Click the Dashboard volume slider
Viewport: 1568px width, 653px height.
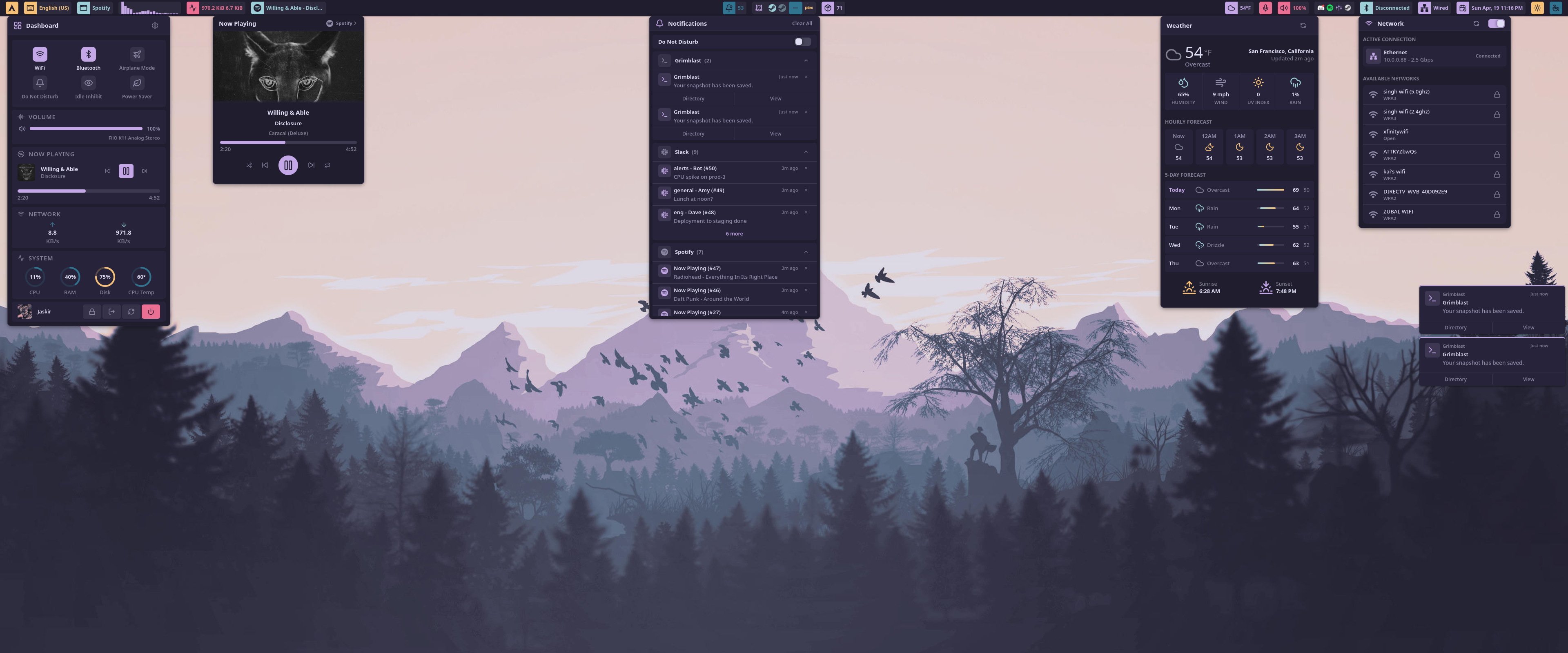click(x=86, y=129)
